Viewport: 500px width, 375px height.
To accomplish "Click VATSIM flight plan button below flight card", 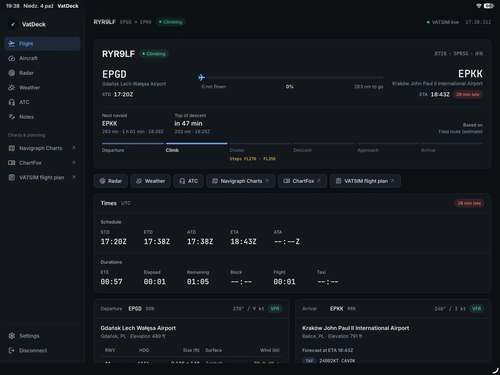I will coord(365,181).
